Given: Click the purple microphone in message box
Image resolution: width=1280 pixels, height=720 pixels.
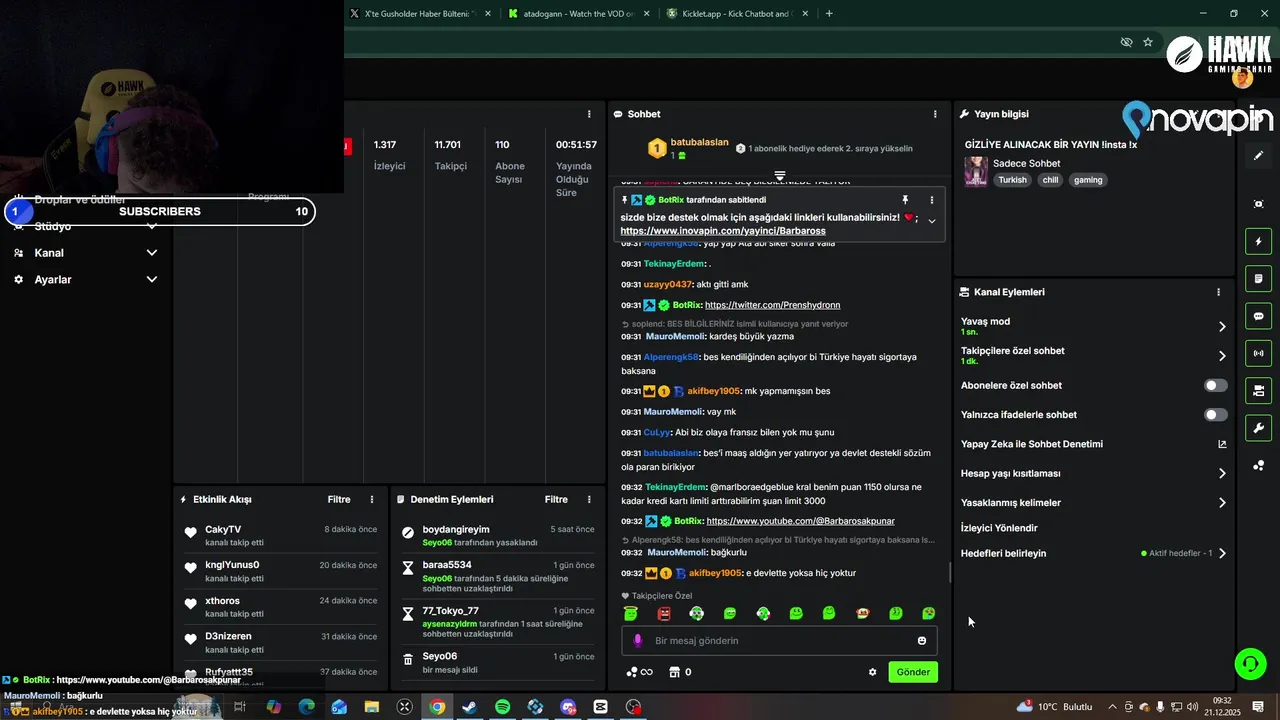Looking at the screenshot, I should pyautogui.click(x=638, y=640).
